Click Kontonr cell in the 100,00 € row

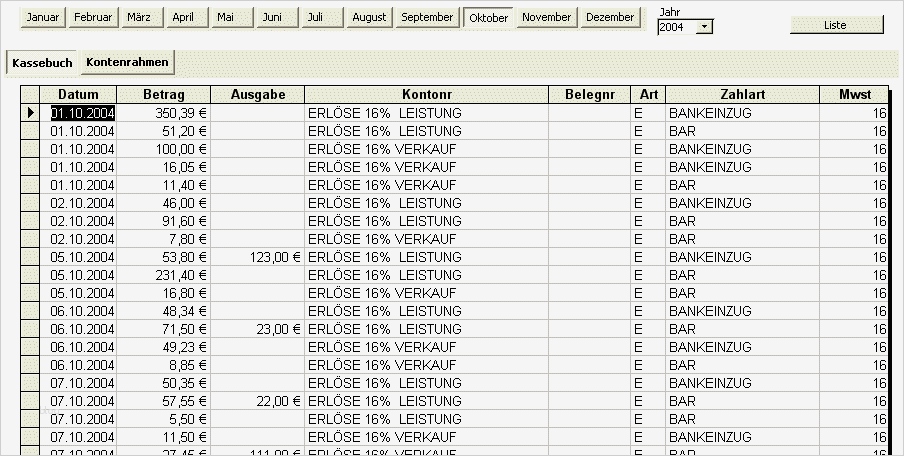[427, 149]
